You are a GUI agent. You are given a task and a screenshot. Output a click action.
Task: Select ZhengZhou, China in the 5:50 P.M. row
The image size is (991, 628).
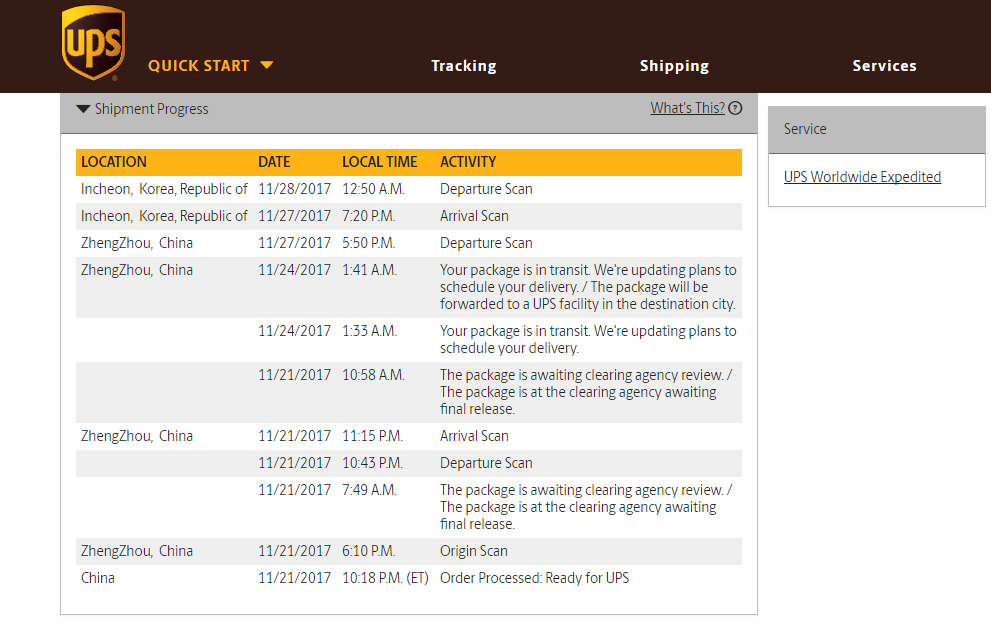coord(137,243)
